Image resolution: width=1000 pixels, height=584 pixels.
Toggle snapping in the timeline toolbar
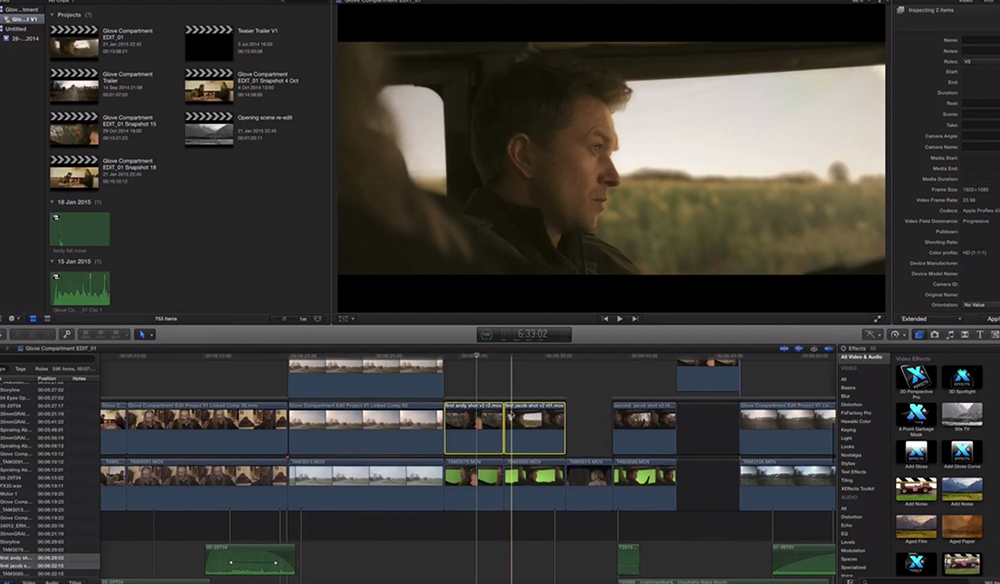click(826, 348)
